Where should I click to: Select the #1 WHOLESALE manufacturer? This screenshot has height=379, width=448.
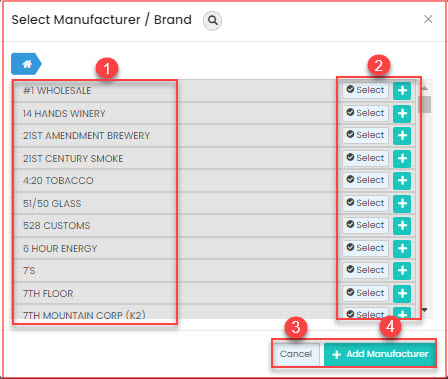coord(365,90)
